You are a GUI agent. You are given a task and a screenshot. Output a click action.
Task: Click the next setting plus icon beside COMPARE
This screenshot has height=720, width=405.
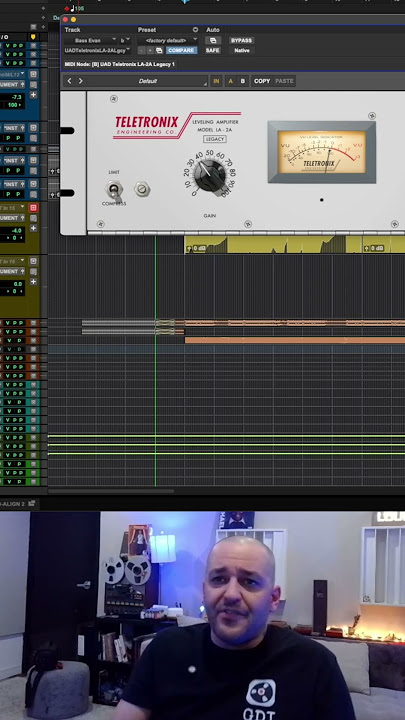(150, 51)
